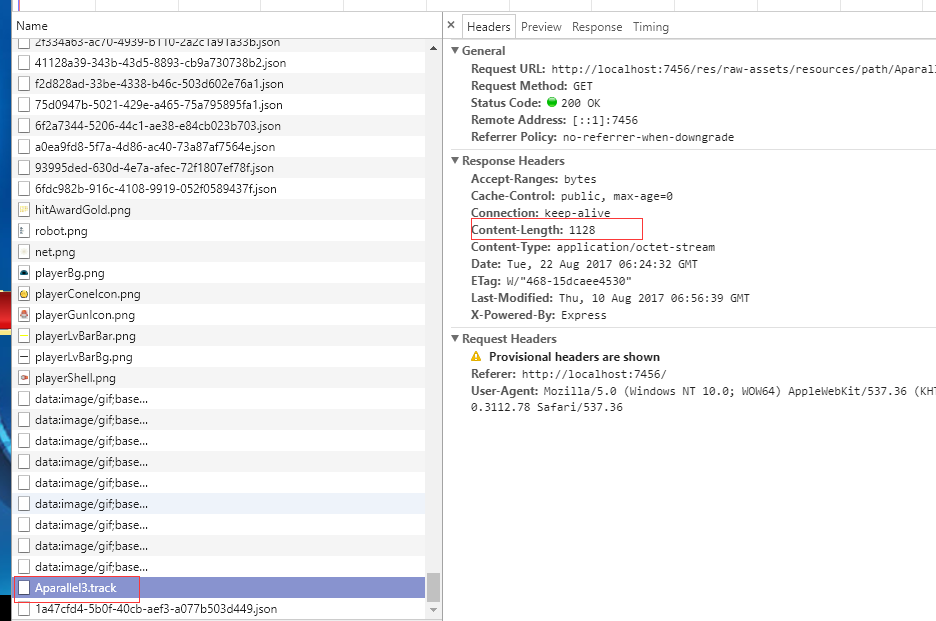Click the playerGunIcon.png thumbnail icon
This screenshot has width=936, height=621.
[x=25, y=315]
